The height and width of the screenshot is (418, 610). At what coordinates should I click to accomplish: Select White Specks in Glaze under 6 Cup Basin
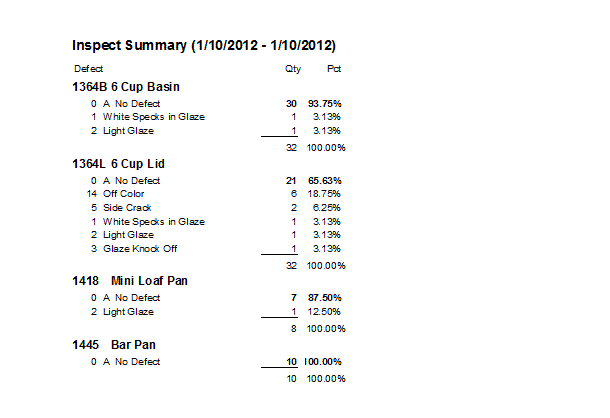(x=154, y=117)
